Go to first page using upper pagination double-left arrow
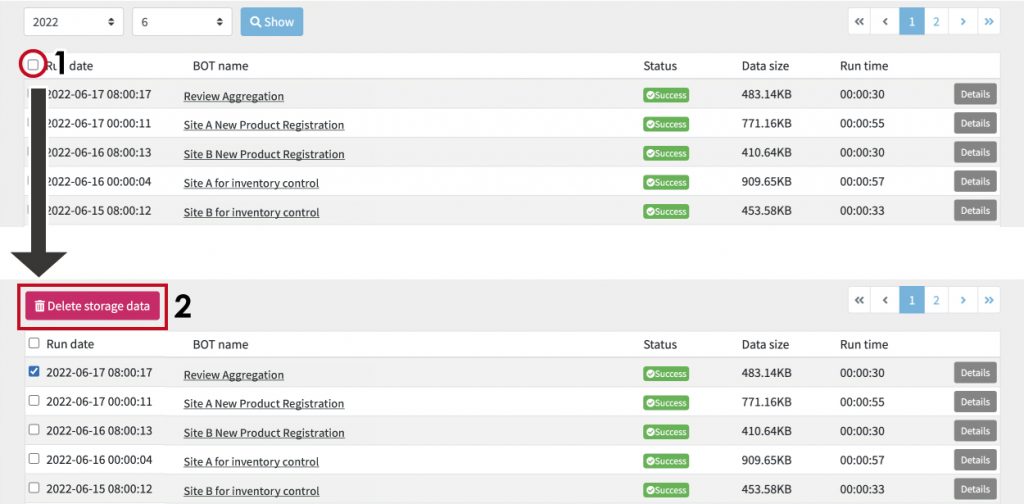 click(x=859, y=21)
